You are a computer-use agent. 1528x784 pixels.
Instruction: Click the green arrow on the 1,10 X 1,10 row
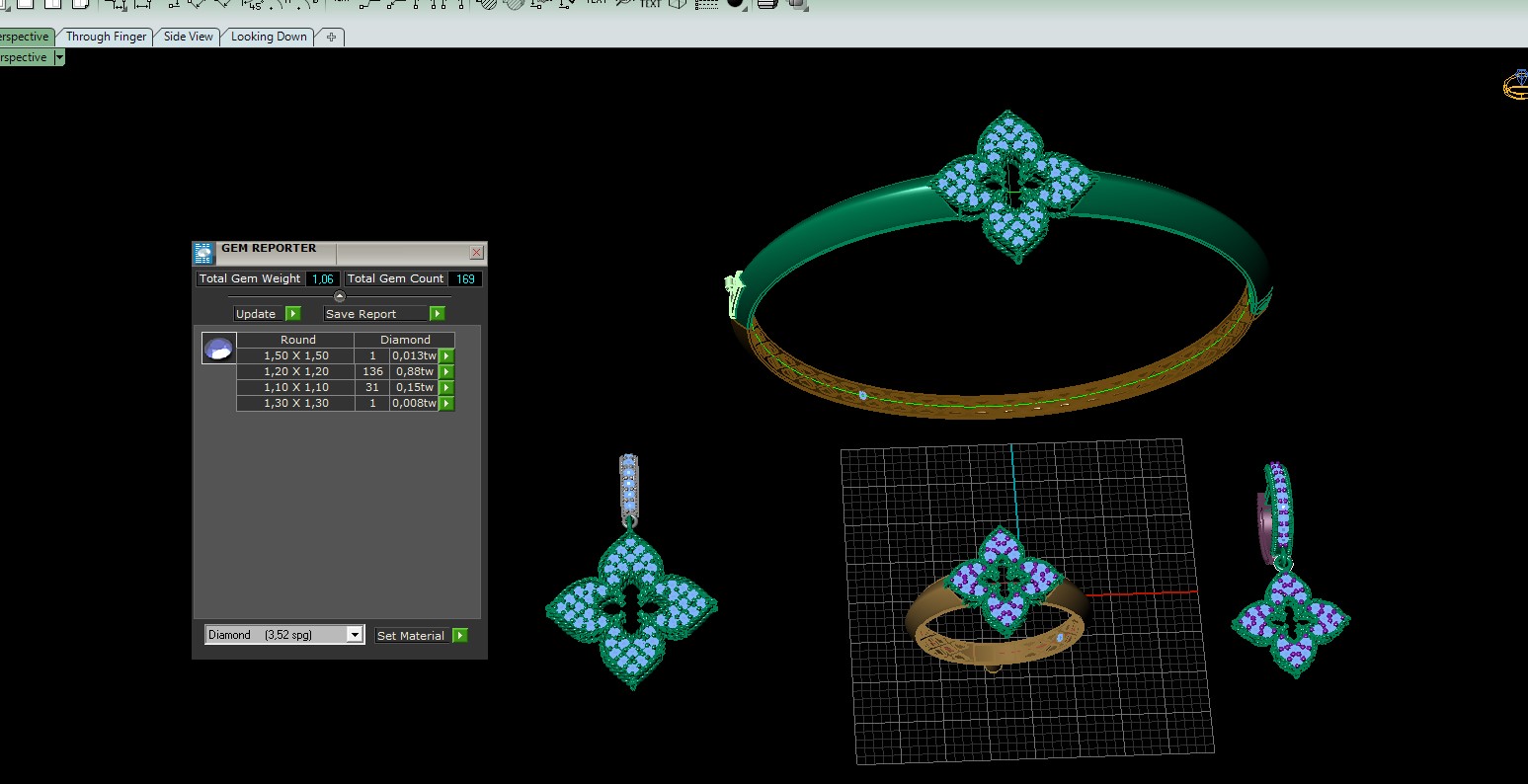[446, 387]
